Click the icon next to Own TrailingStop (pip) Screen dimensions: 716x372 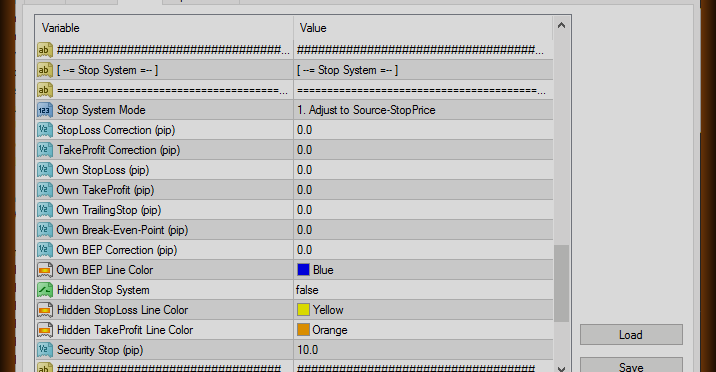point(45,210)
